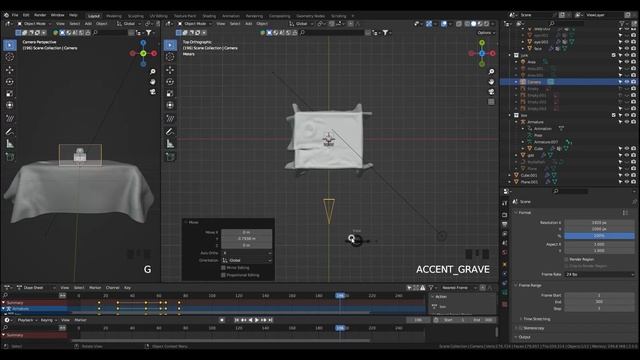Open the File menu
The width and height of the screenshot is (640, 360).
tap(15, 15)
